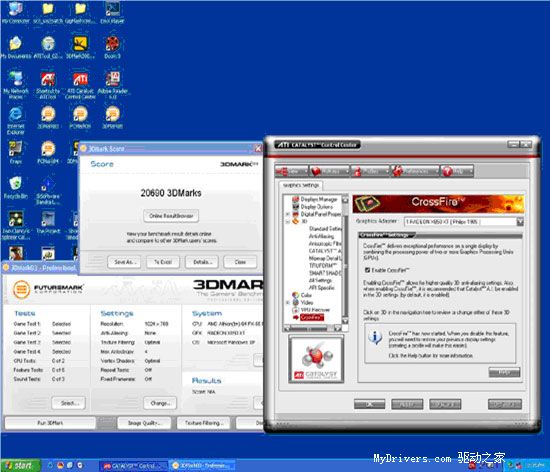This screenshot has height=472, width=550.
Task: Click the Profiles toolbar button in Catalyst
Action: coord(370,171)
